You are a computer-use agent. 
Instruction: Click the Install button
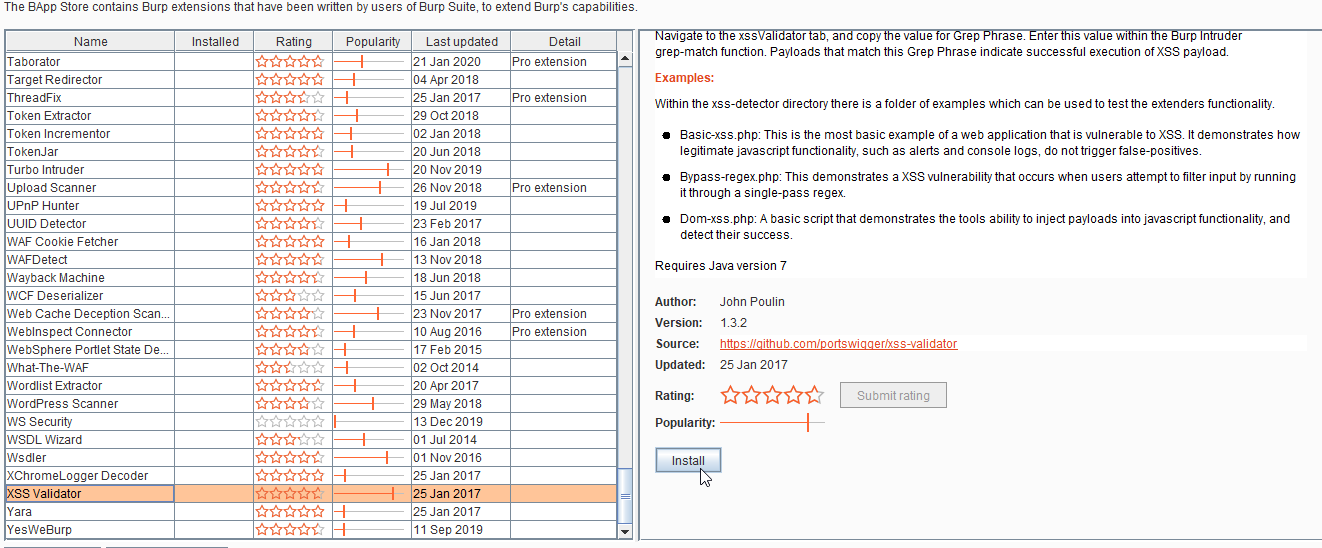pos(688,461)
